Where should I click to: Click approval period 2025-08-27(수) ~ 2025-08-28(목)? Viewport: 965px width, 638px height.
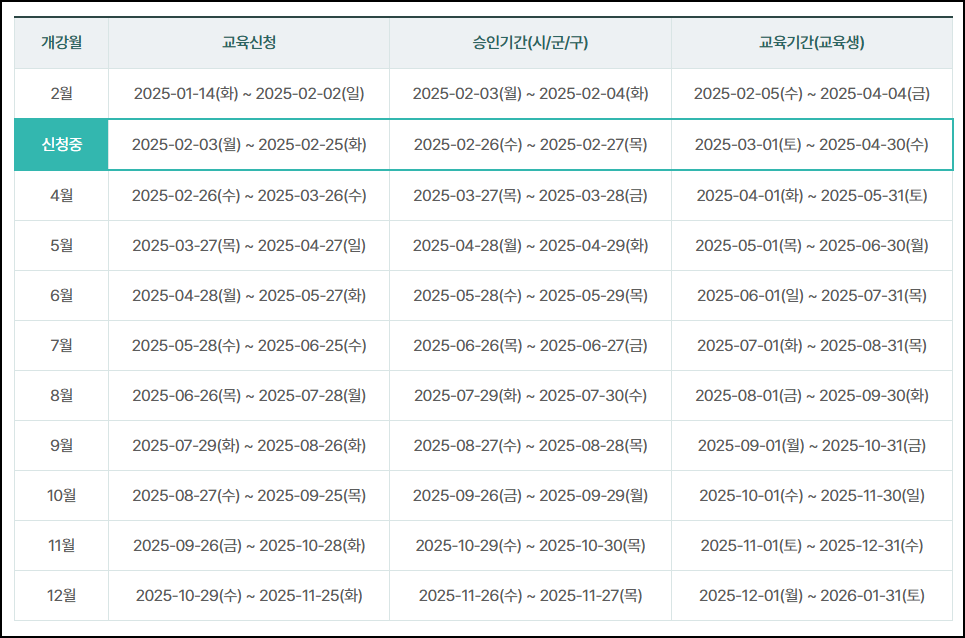point(531,445)
